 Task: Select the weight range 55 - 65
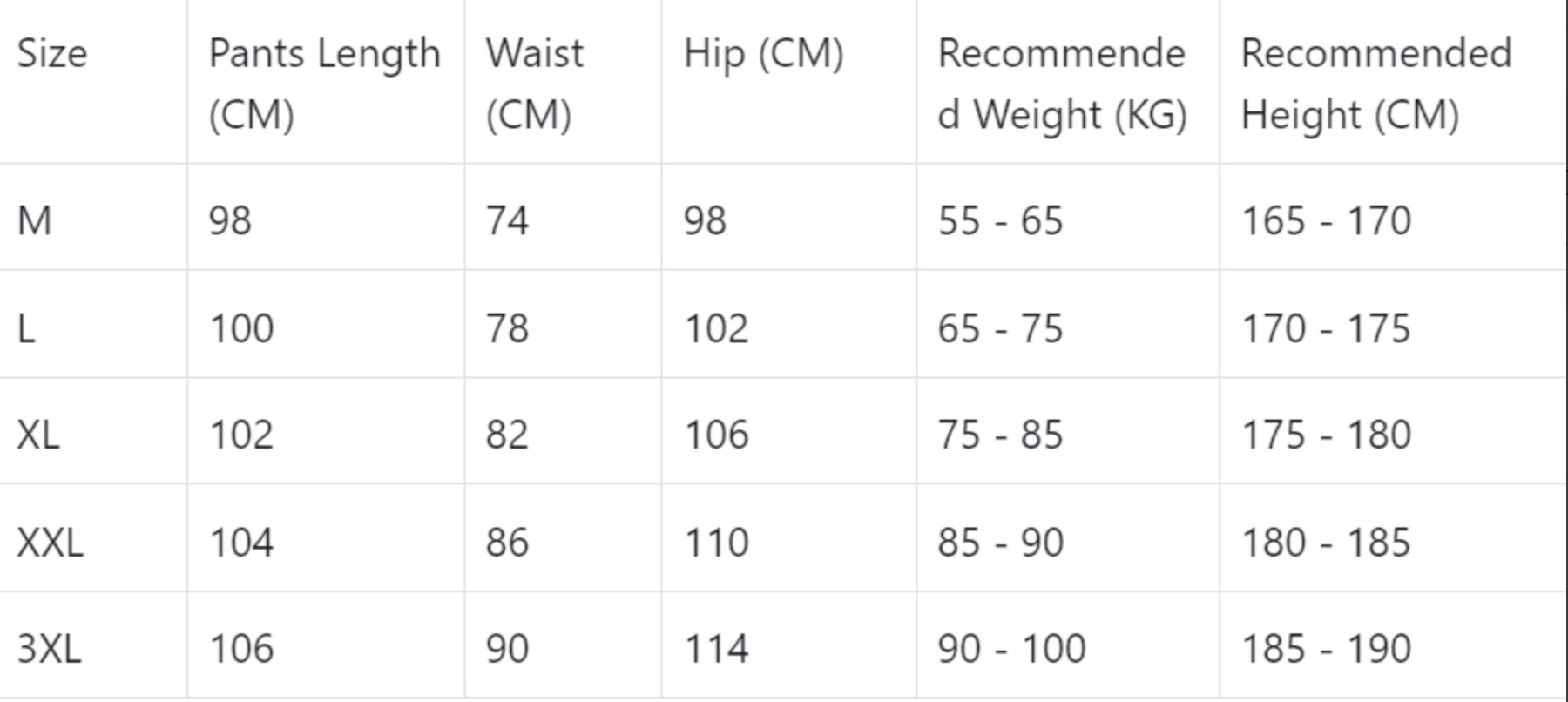coord(1000,220)
